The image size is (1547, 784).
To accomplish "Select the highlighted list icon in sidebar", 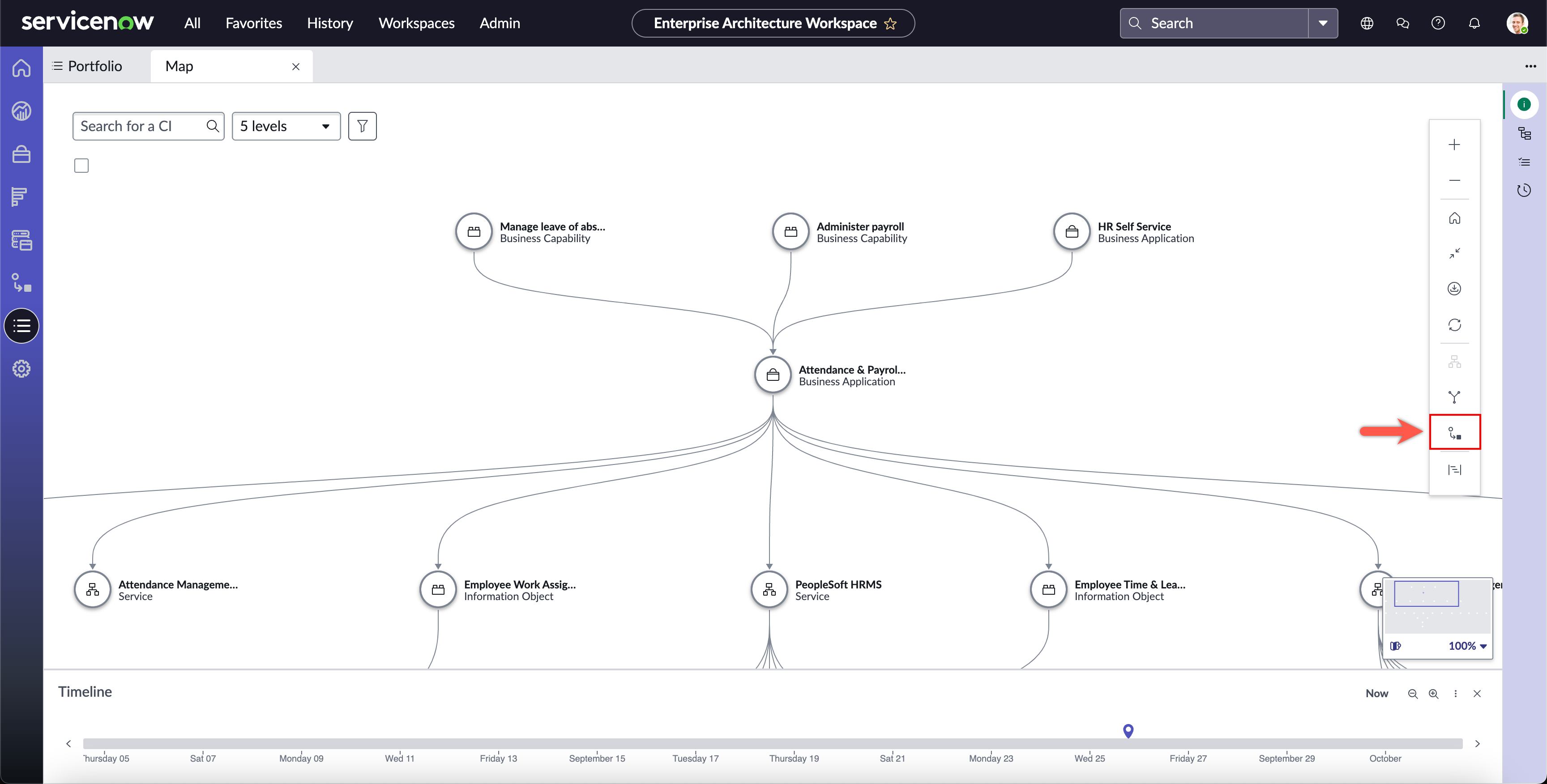I will (21, 326).
